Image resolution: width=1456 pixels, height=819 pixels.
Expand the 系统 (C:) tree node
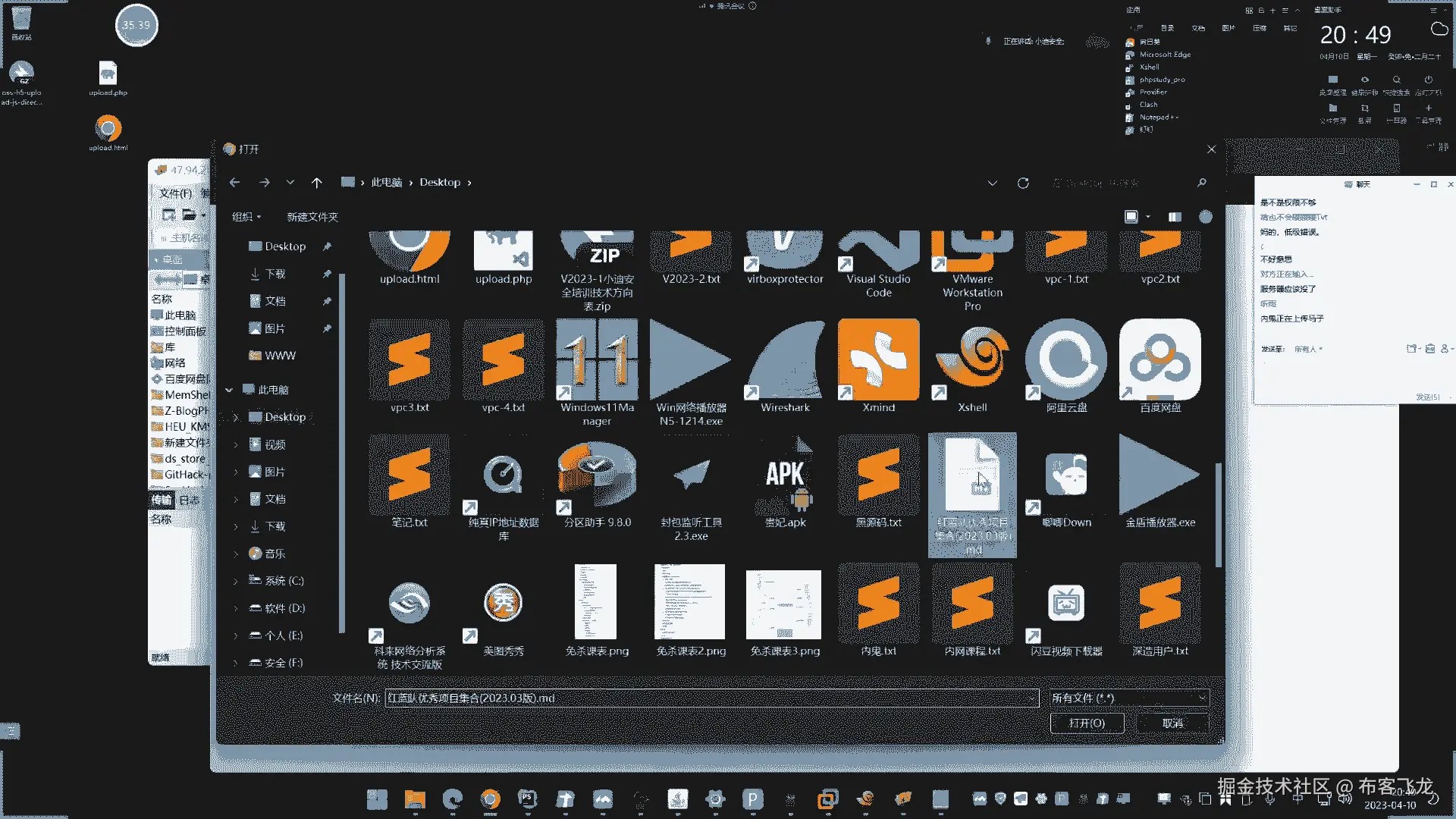(x=236, y=582)
